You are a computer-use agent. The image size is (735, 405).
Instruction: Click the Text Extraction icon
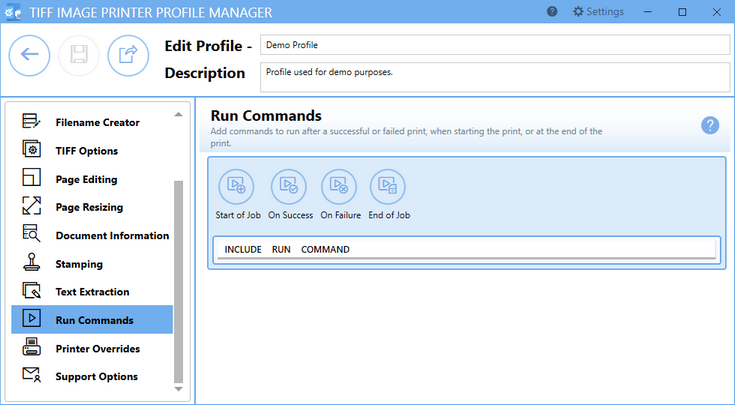coord(31,290)
